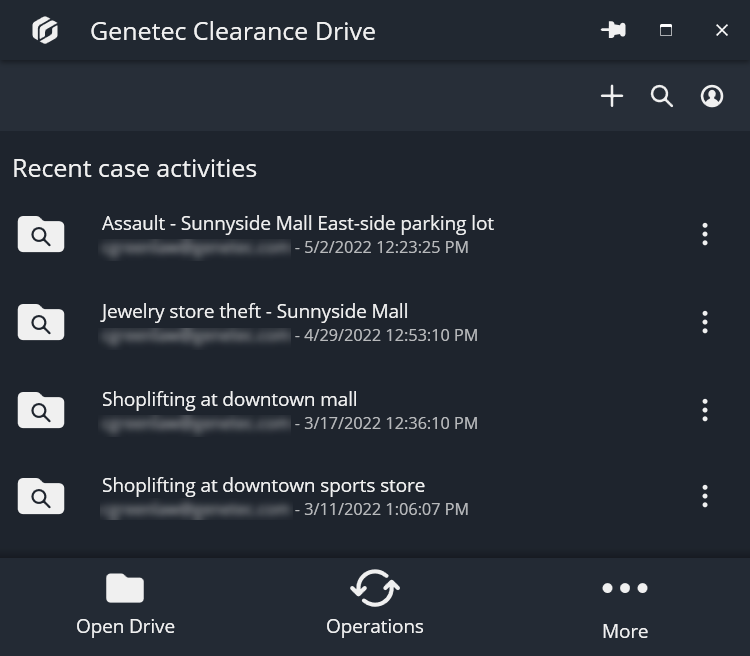
Task: Click timestamp 3/11/2022 1:06:07 PM
Action: [386, 510]
